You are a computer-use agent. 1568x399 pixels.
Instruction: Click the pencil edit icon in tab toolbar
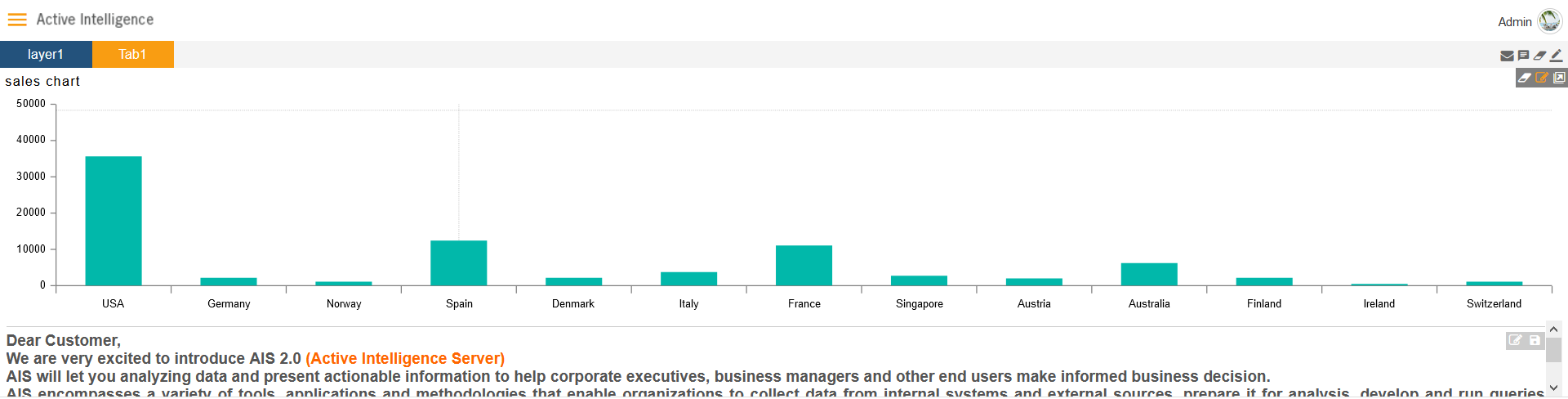pos(1556,56)
